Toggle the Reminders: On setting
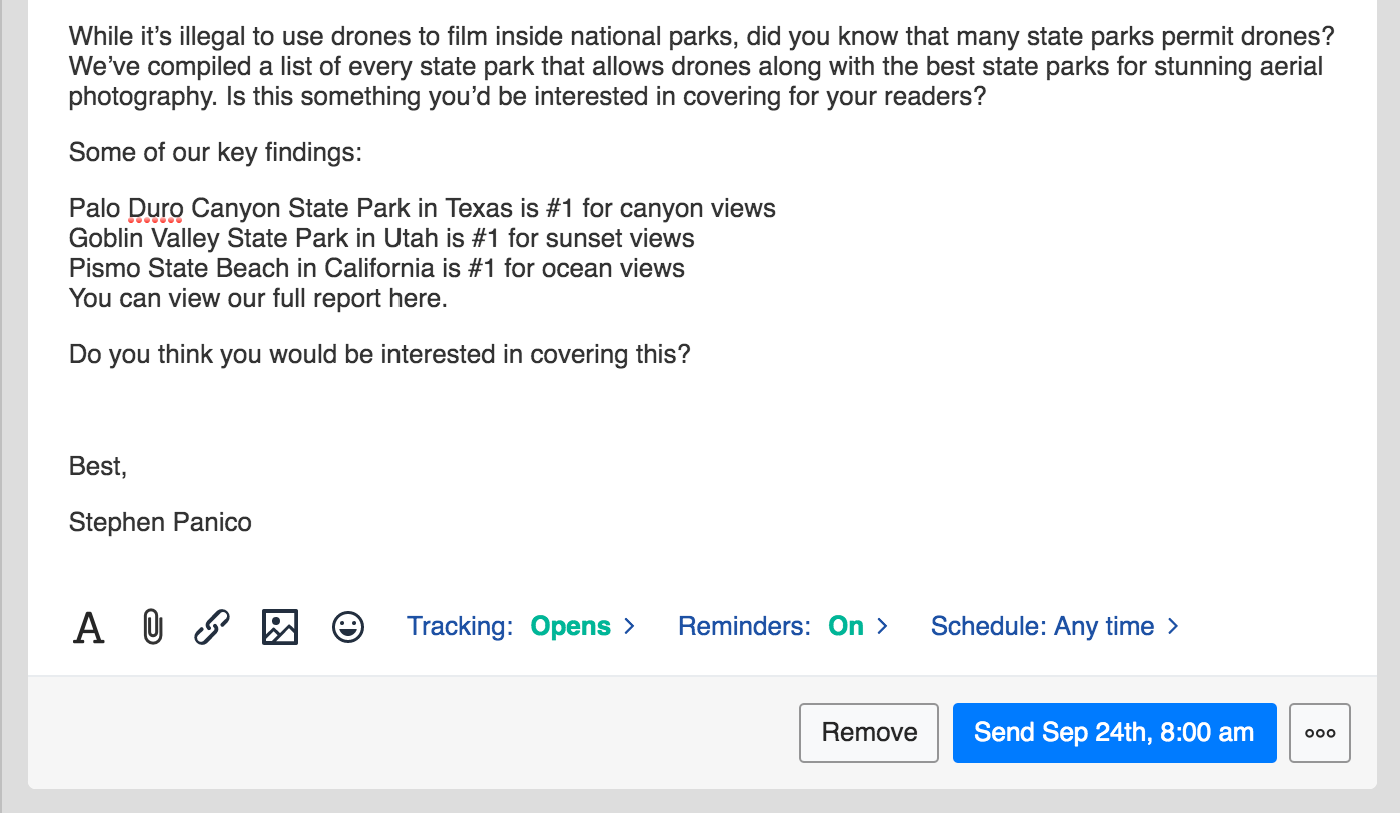The width and height of the screenshot is (1400, 813). (x=783, y=627)
